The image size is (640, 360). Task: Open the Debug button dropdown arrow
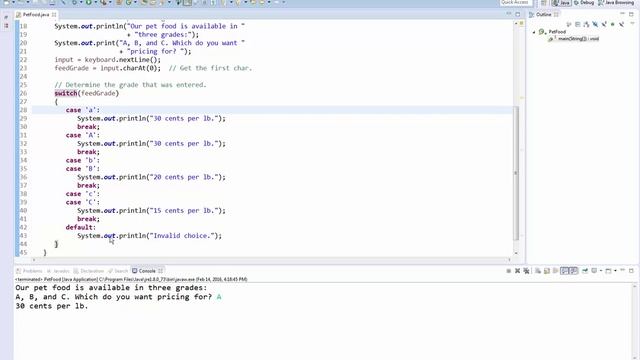coord(81,2)
